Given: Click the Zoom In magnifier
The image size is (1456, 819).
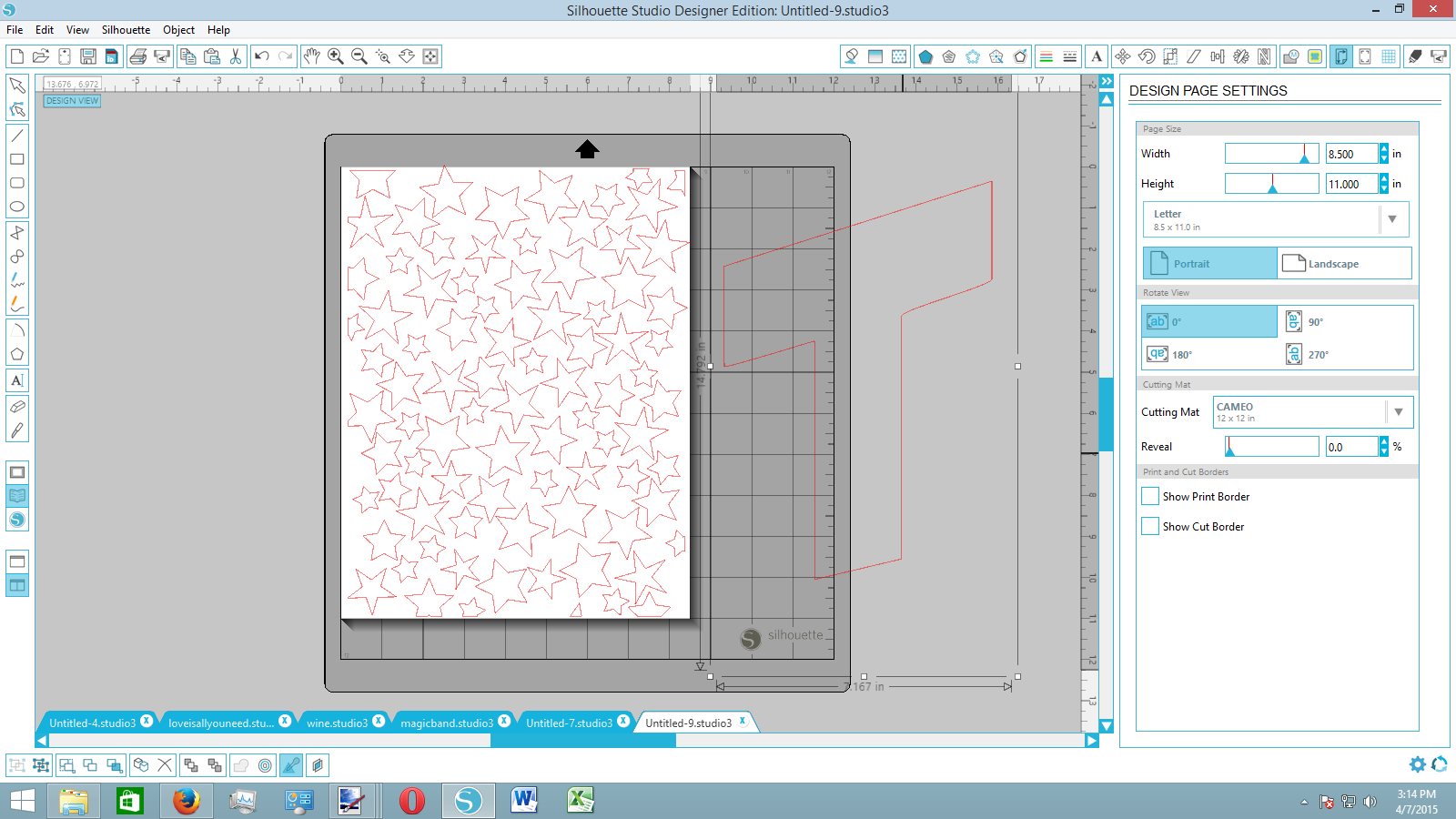Looking at the screenshot, I should point(336,56).
